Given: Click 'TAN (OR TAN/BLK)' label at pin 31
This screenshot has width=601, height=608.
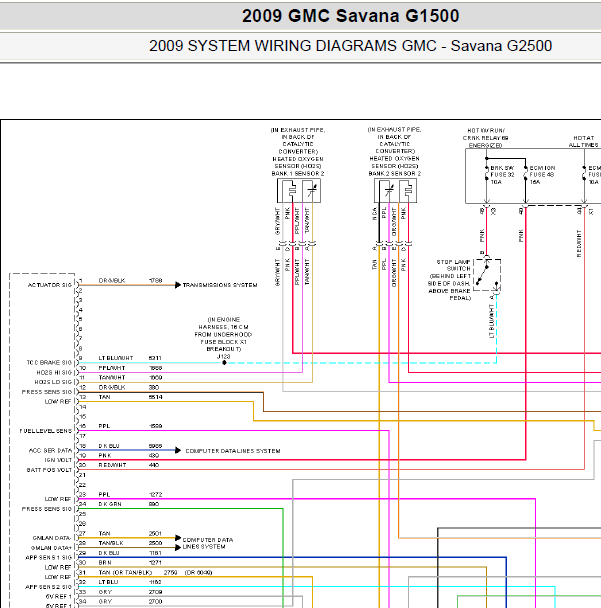Looking at the screenshot, I should 125,573.
